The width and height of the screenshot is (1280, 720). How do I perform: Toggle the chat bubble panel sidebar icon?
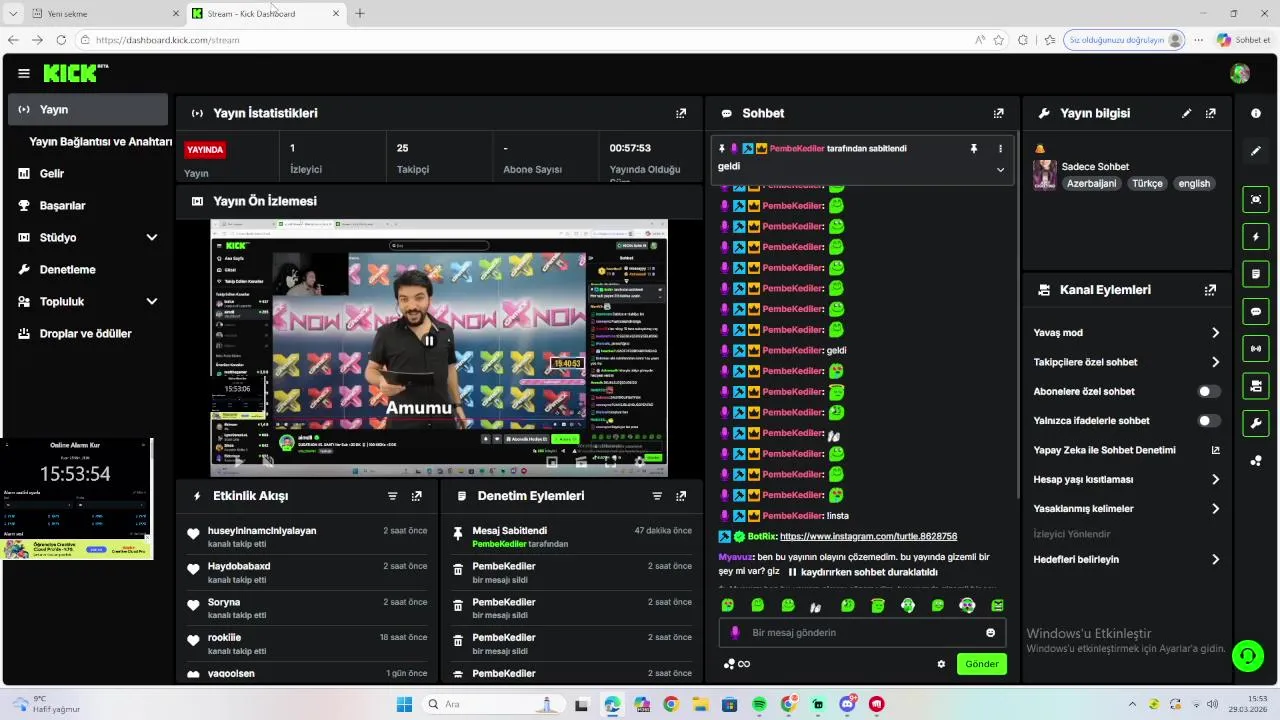click(1256, 311)
